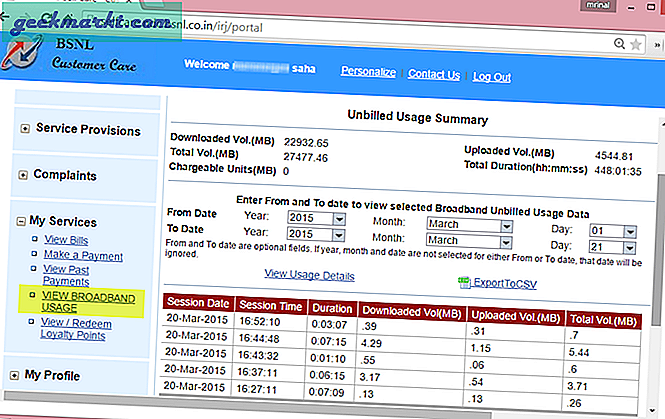The image size is (665, 419).
Task: Expand the Complaints section
Action: tap(24, 175)
